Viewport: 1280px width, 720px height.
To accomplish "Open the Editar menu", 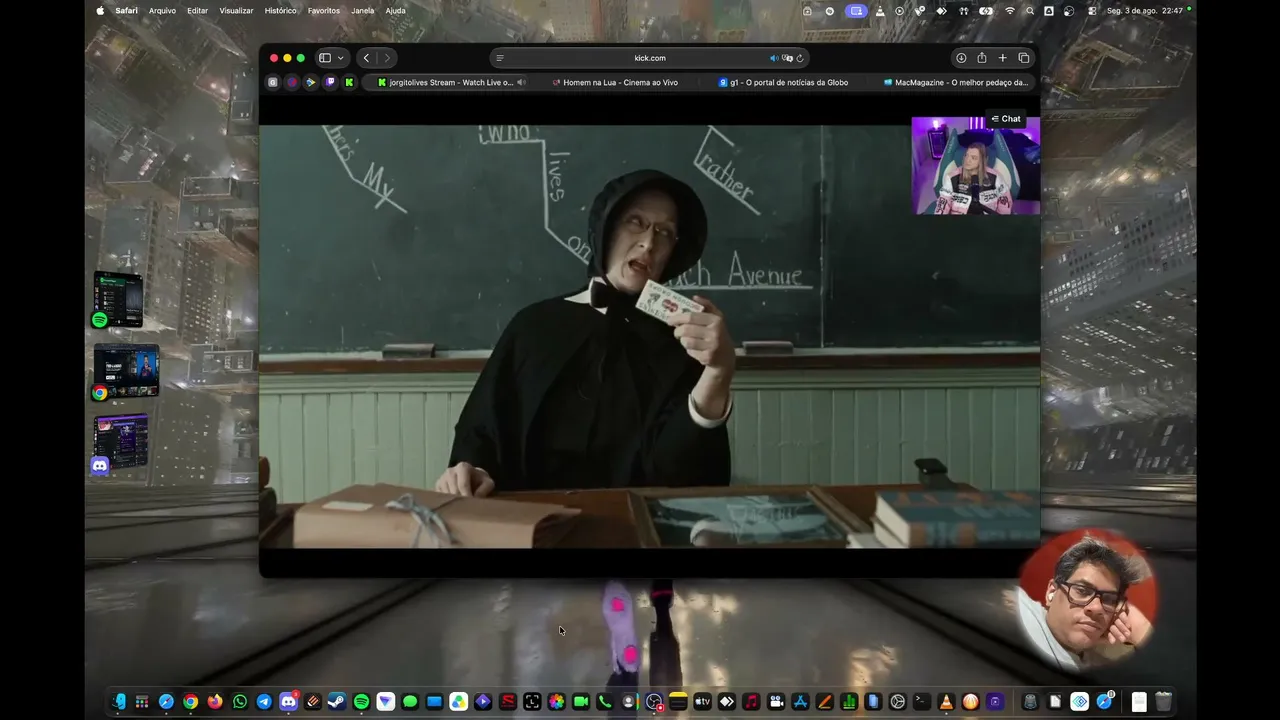I will [x=198, y=11].
